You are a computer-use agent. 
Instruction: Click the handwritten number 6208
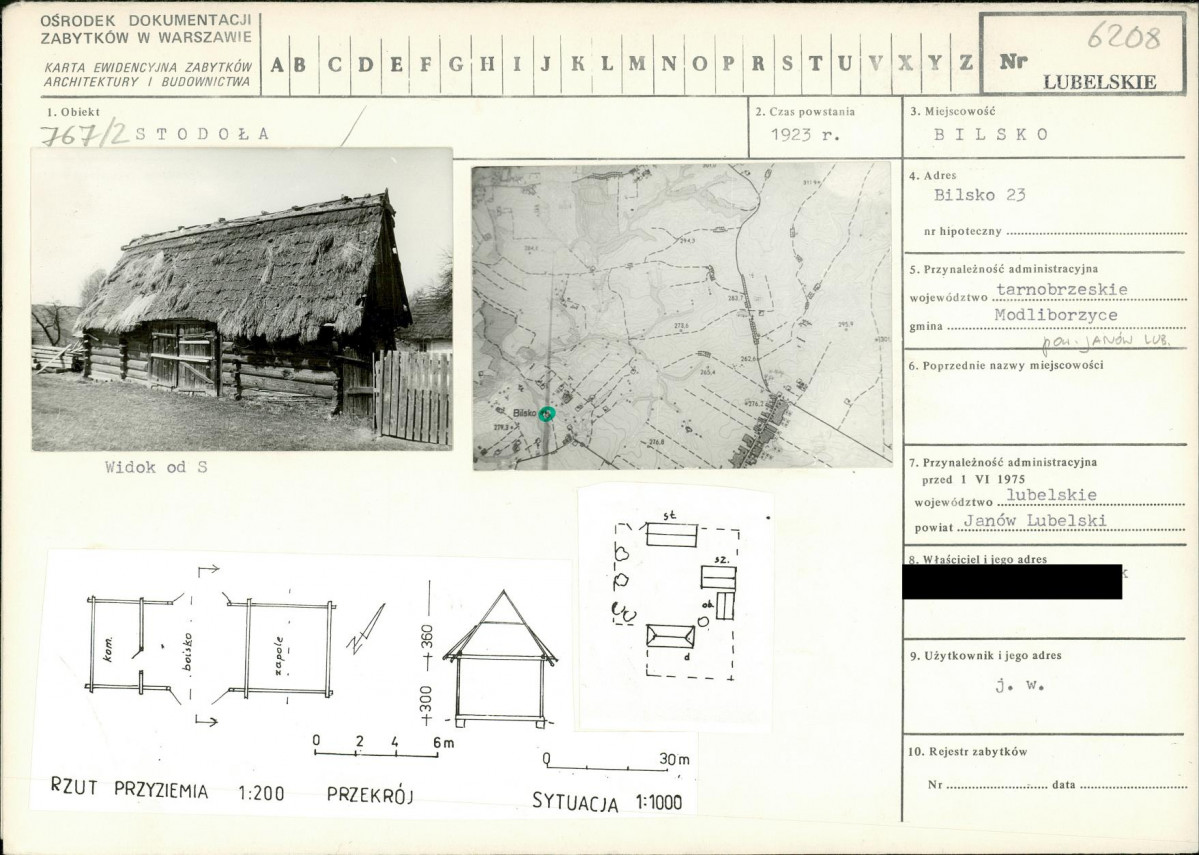click(1124, 36)
